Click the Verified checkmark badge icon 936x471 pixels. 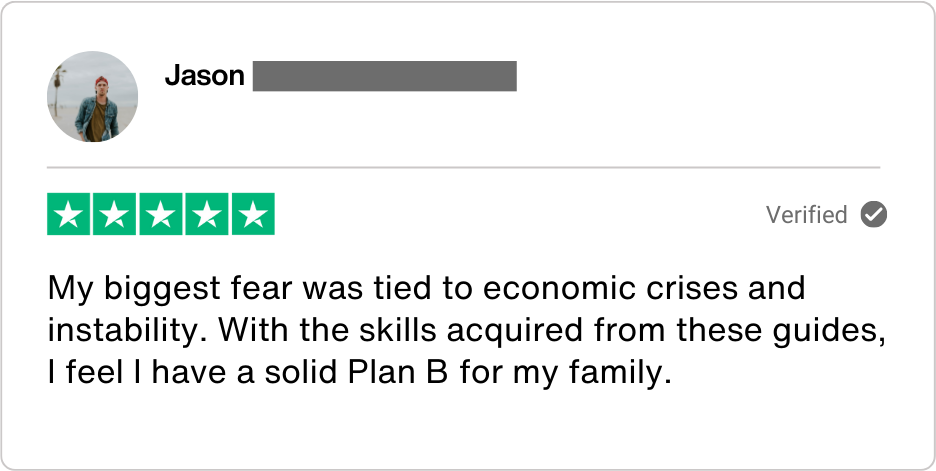pos(874,214)
